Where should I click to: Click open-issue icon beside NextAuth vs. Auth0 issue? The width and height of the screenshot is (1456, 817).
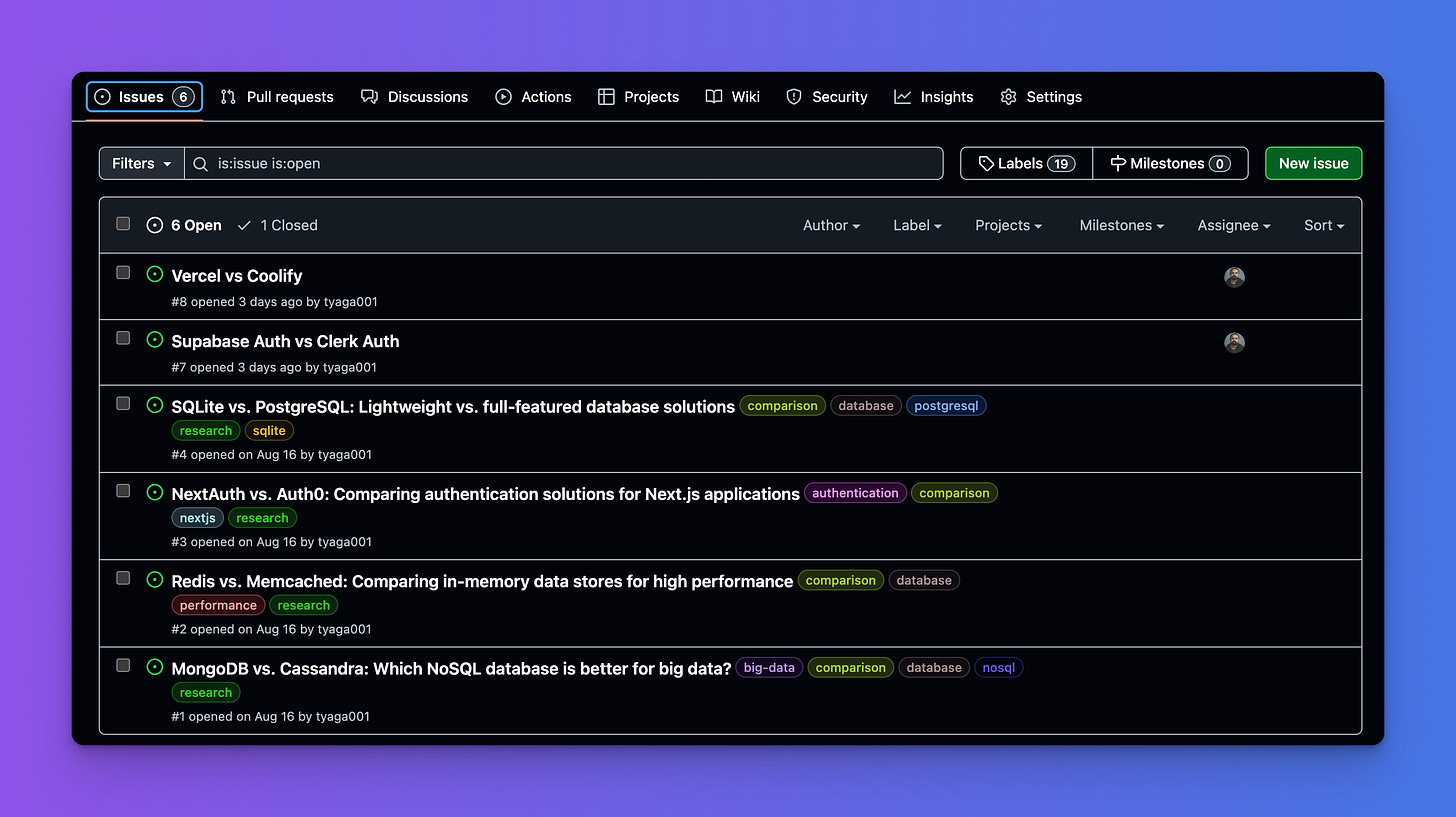(x=155, y=492)
